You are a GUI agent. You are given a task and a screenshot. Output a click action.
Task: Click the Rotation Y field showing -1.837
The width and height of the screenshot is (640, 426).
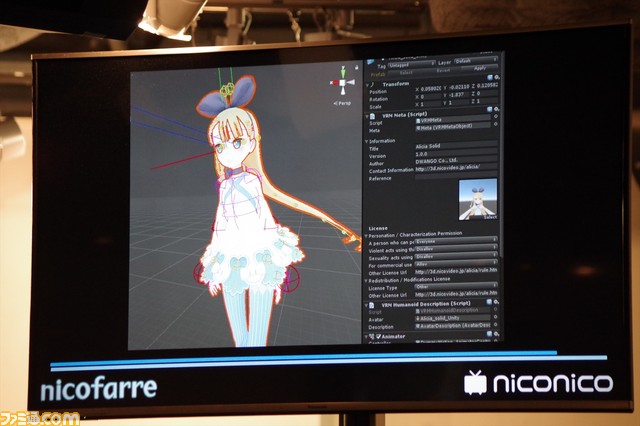pos(459,95)
